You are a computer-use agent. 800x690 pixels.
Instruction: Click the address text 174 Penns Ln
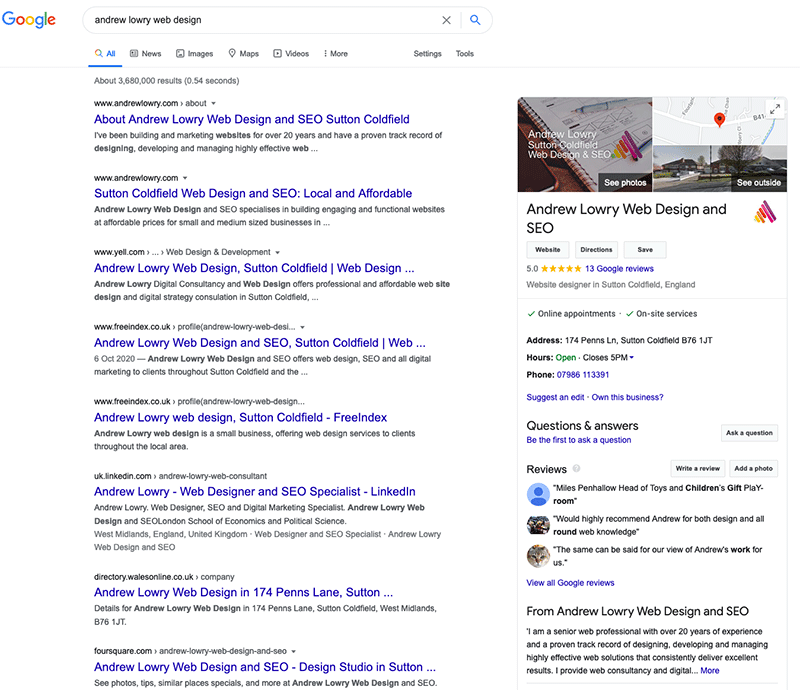pyautogui.click(x=639, y=340)
